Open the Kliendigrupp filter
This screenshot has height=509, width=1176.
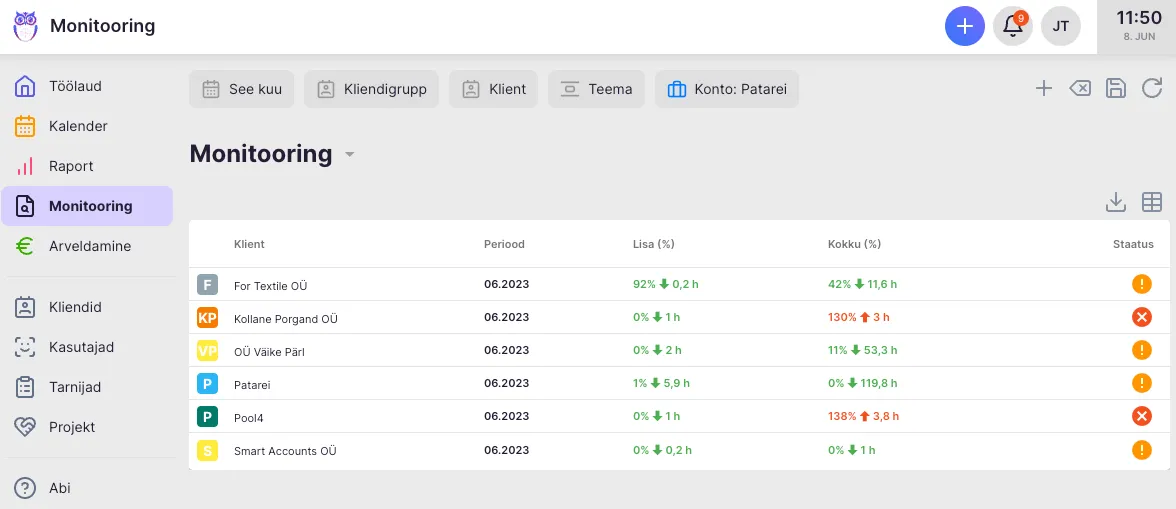tap(371, 89)
